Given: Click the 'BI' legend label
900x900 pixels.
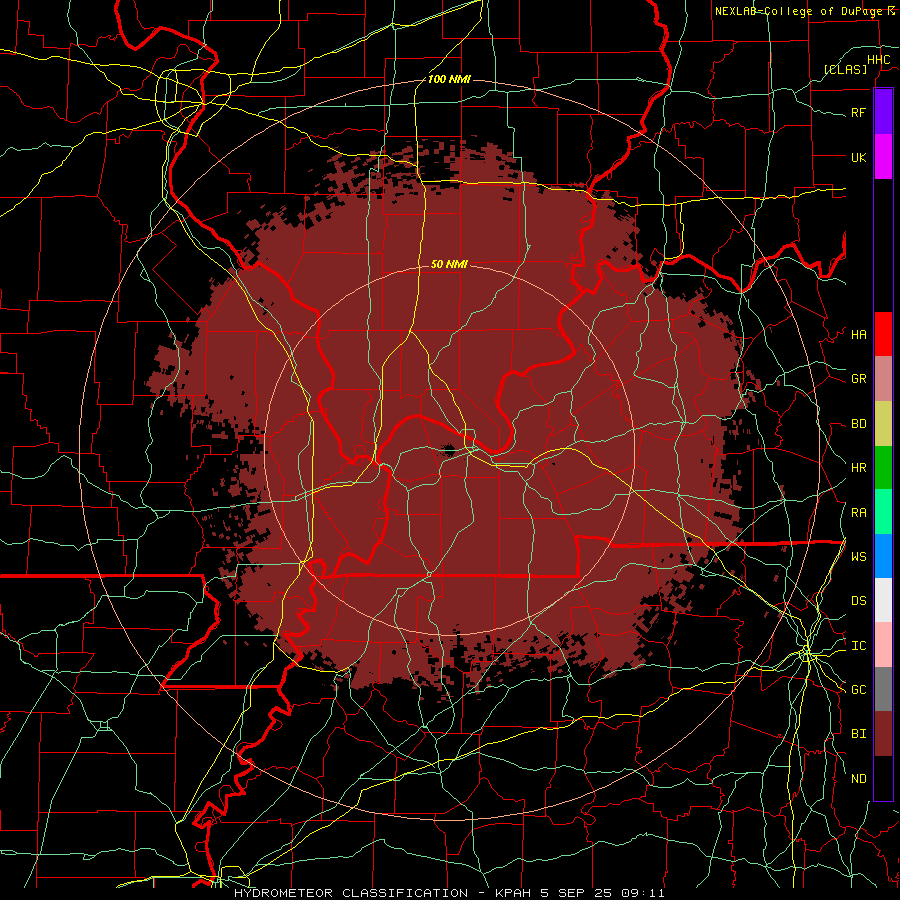Looking at the screenshot, I should coord(858,734).
